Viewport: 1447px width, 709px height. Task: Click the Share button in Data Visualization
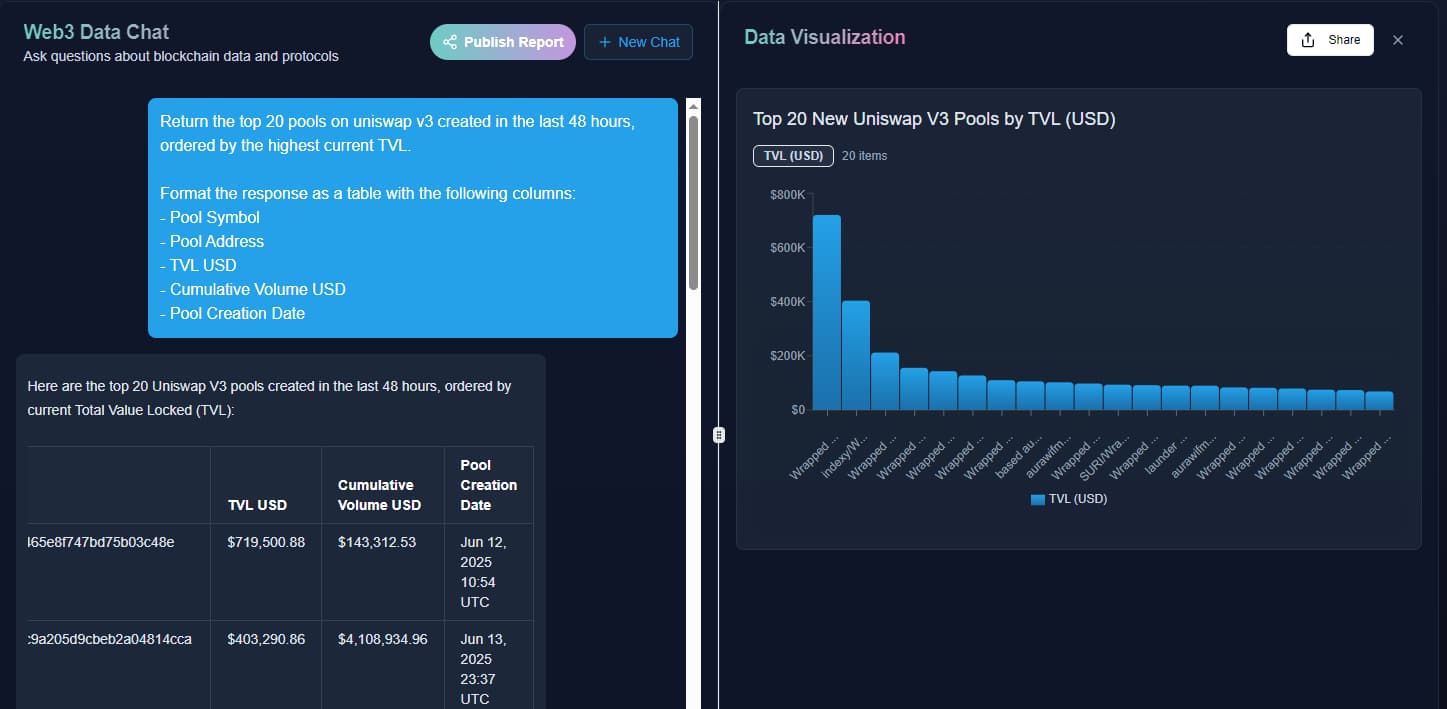[x=1330, y=40]
